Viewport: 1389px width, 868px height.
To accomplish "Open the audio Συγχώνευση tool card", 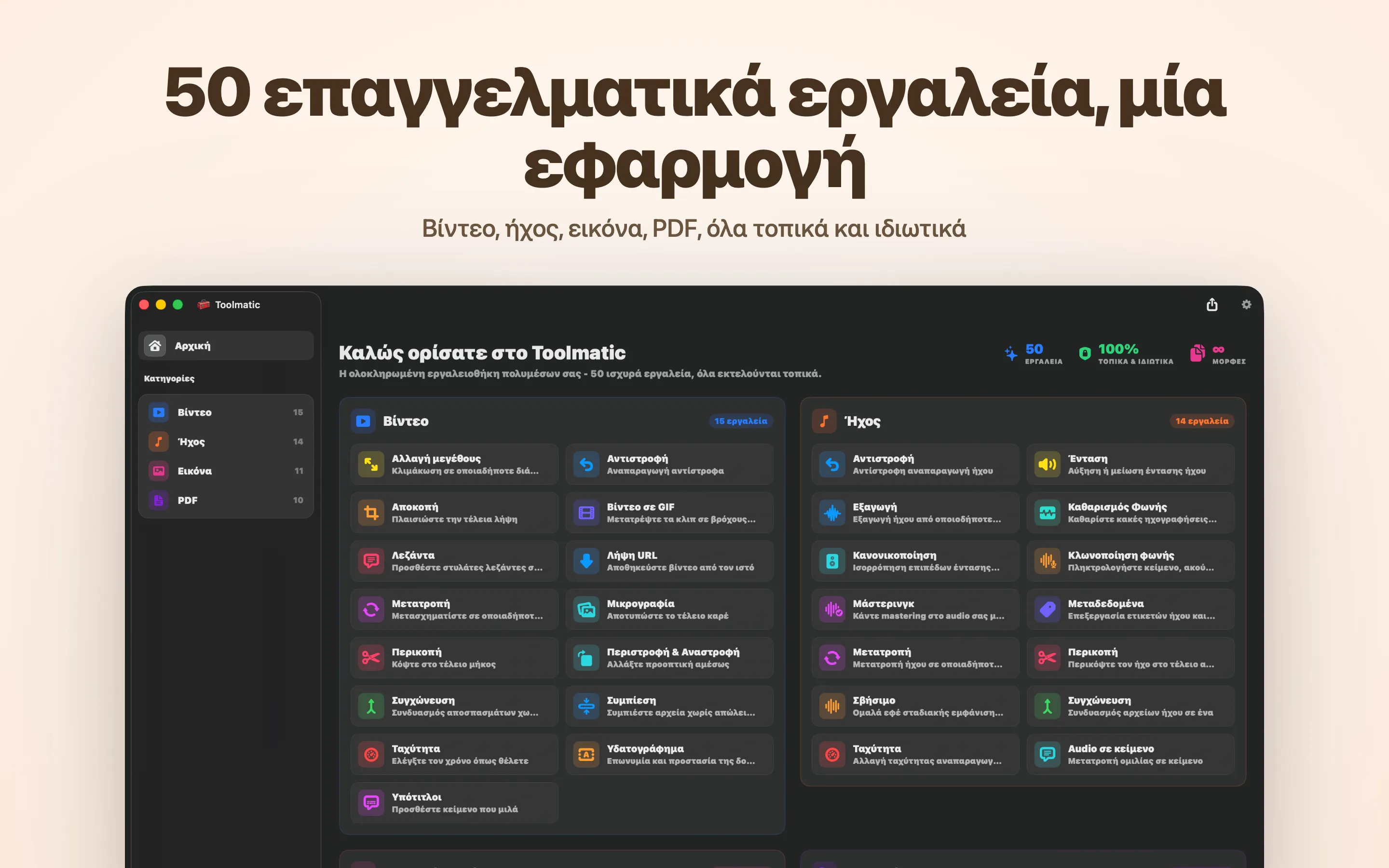I will tap(1130, 706).
